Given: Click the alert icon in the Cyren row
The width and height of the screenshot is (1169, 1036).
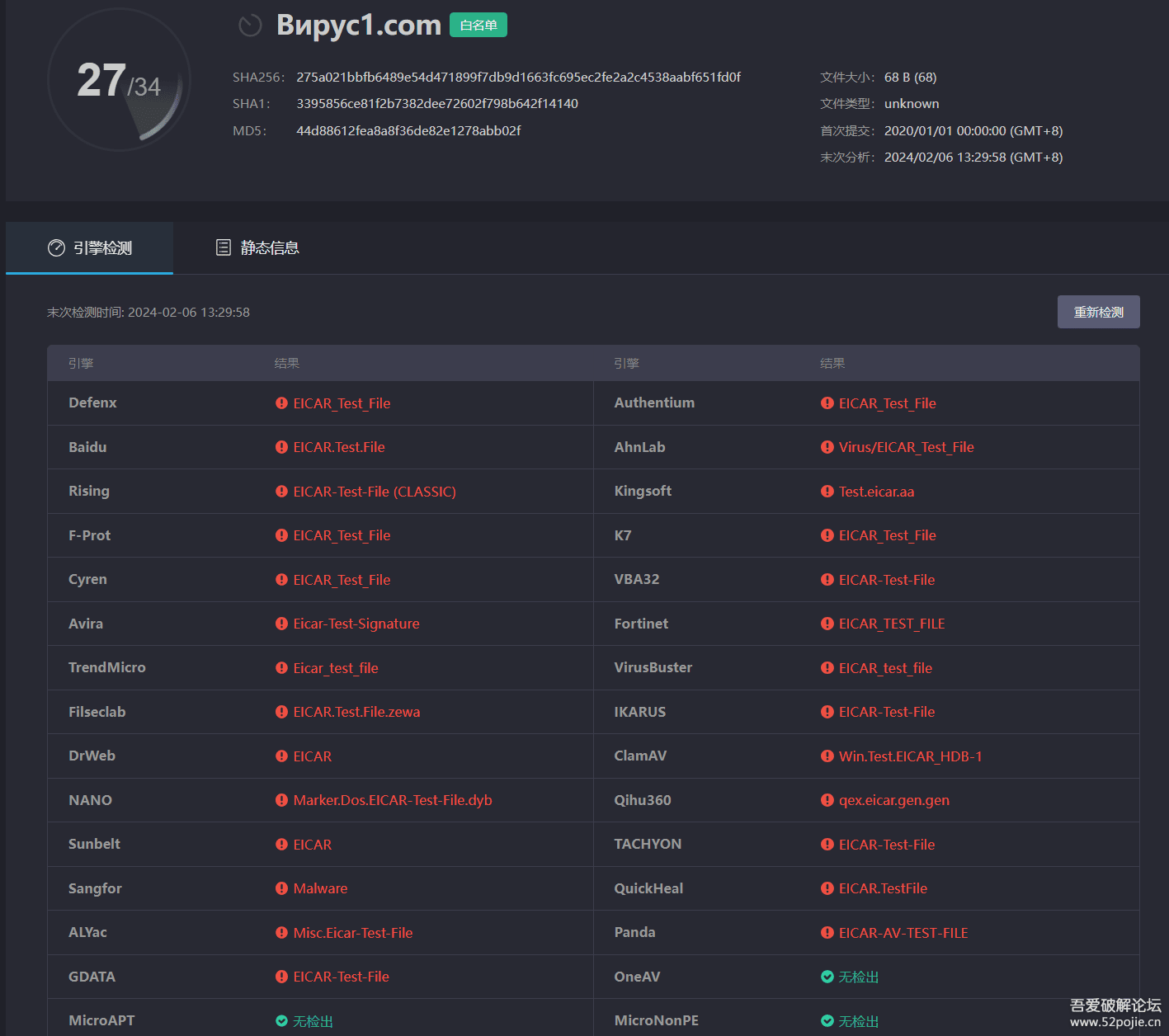Looking at the screenshot, I should (282, 580).
